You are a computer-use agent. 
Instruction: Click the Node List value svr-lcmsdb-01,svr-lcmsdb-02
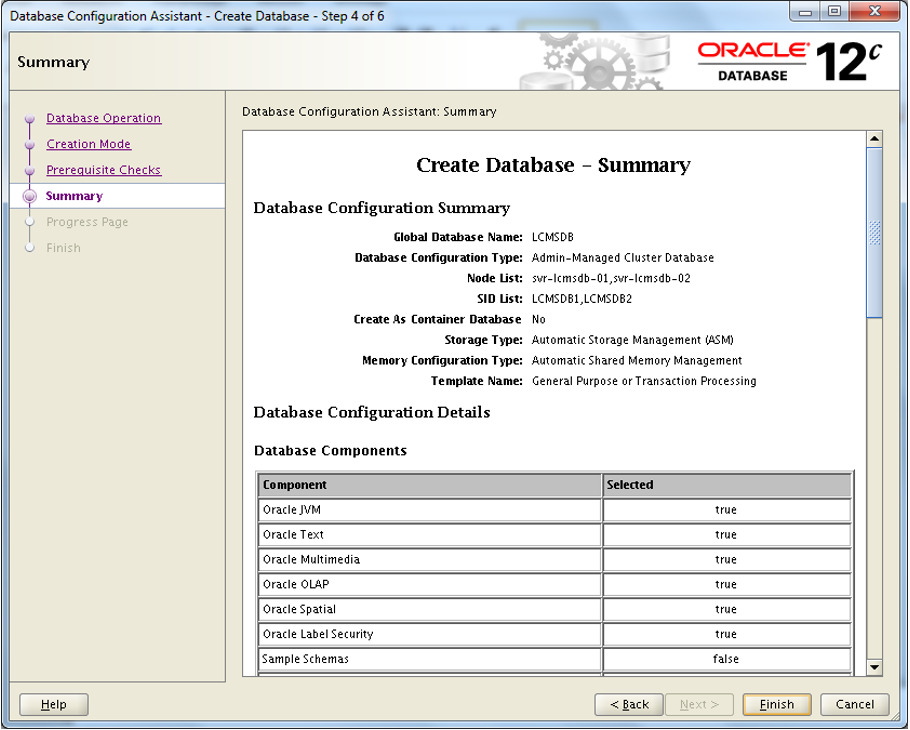tap(611, 279)
